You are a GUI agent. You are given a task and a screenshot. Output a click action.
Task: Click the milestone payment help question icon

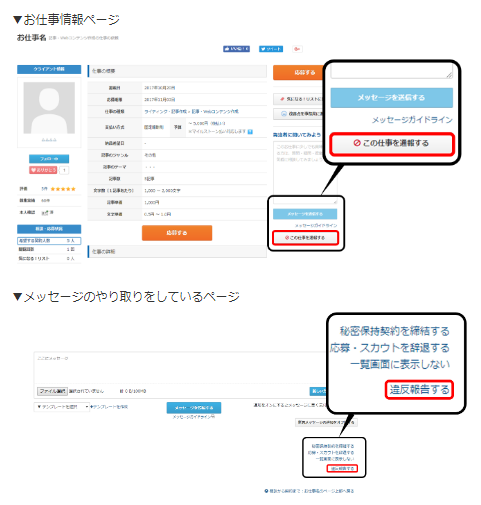pos(250,132)
